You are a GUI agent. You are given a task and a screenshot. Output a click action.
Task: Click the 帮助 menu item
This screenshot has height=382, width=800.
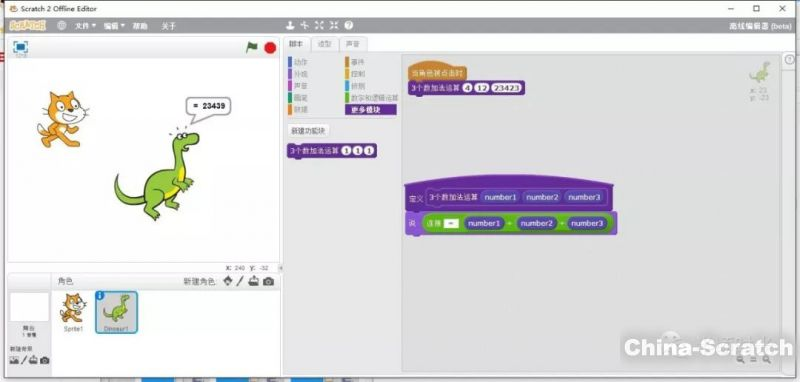(x=140, y=26)
